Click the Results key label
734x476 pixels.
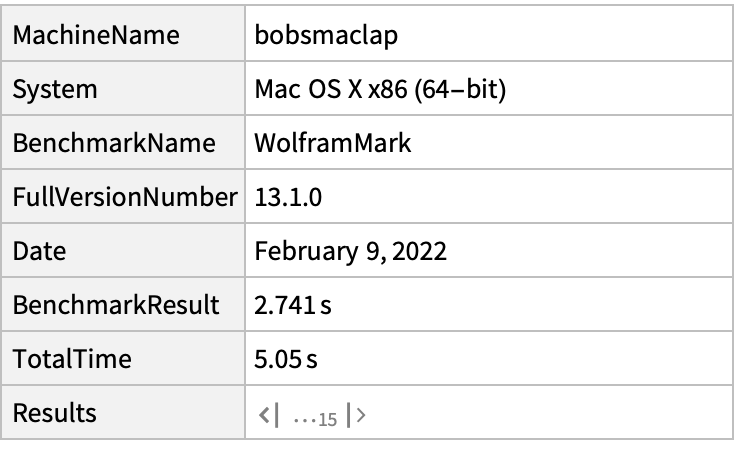pos(54,414)
